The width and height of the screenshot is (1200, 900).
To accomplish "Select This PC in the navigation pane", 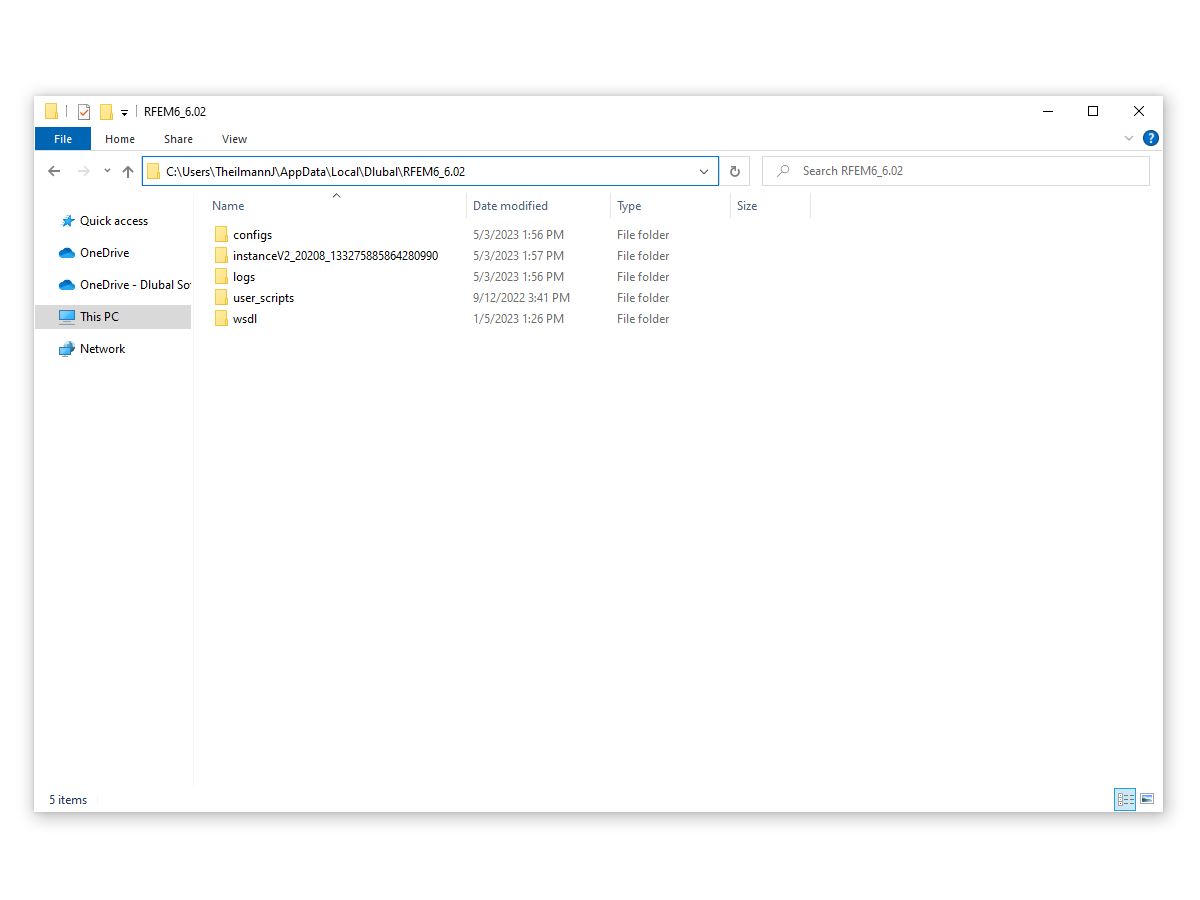I will (98, 316).
